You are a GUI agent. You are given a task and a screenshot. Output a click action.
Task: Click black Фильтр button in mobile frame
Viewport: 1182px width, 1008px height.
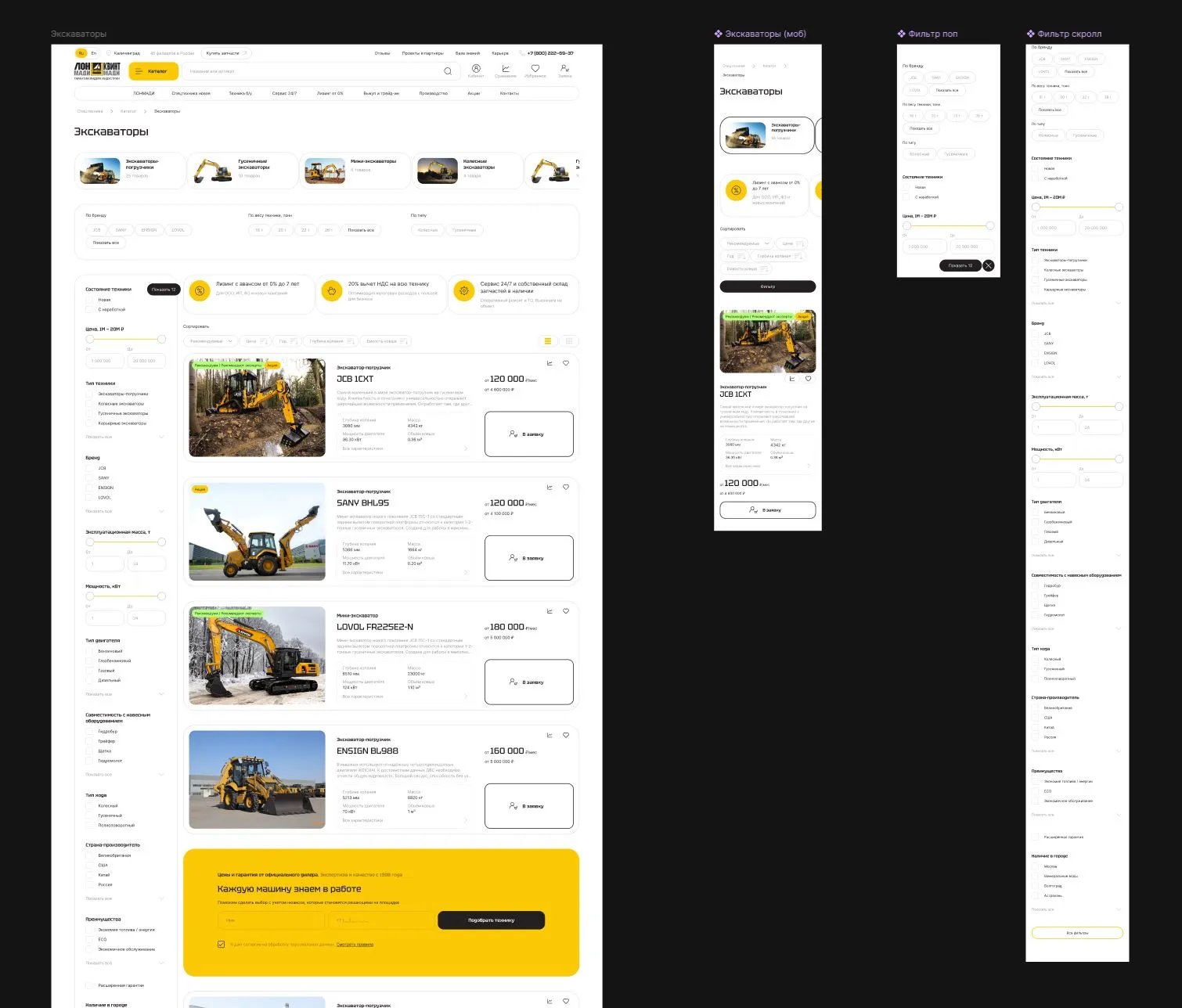768,286
